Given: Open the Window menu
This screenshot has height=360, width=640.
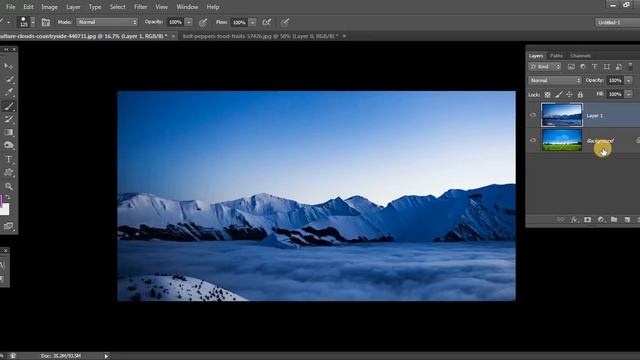Looking at the screenshot, I should pyautogui.click(x=187, y=7).
